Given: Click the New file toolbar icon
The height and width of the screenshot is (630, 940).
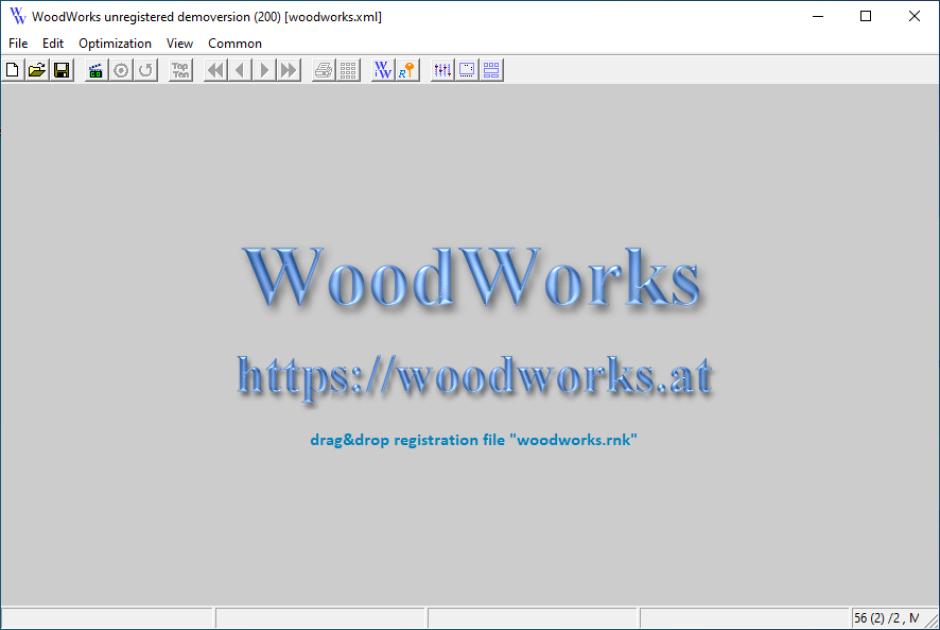Looking at the screenshot, I should [13, 70].
